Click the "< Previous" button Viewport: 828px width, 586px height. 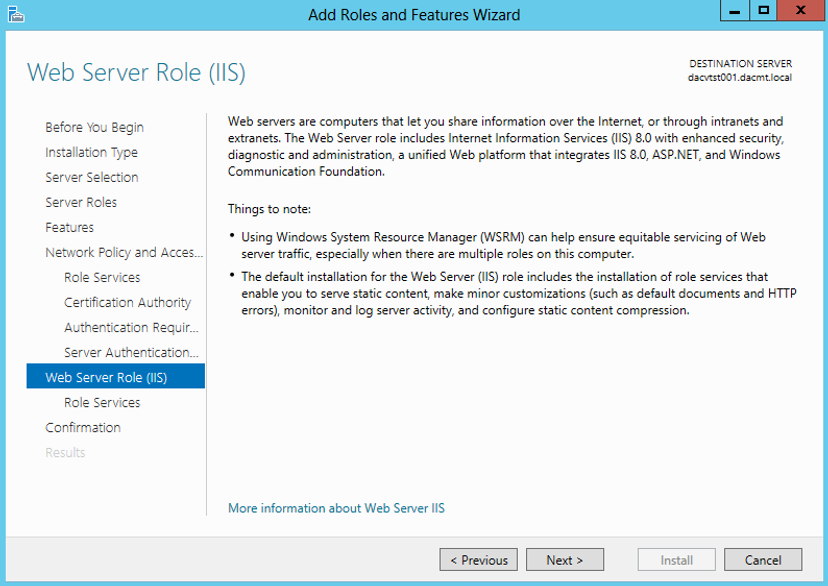(x=478, y=559)
